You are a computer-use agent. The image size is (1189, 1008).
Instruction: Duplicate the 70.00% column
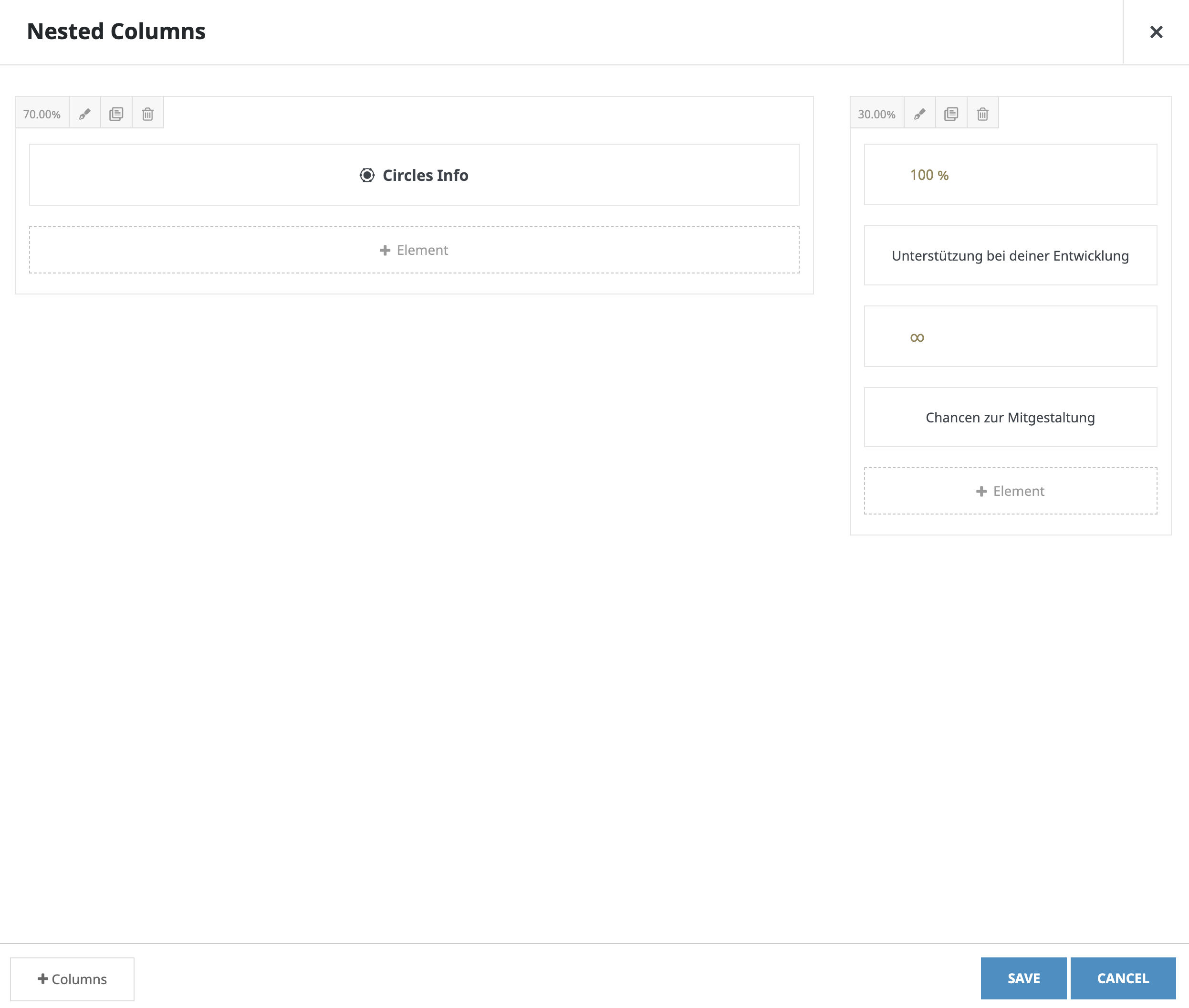coord(116,114)
